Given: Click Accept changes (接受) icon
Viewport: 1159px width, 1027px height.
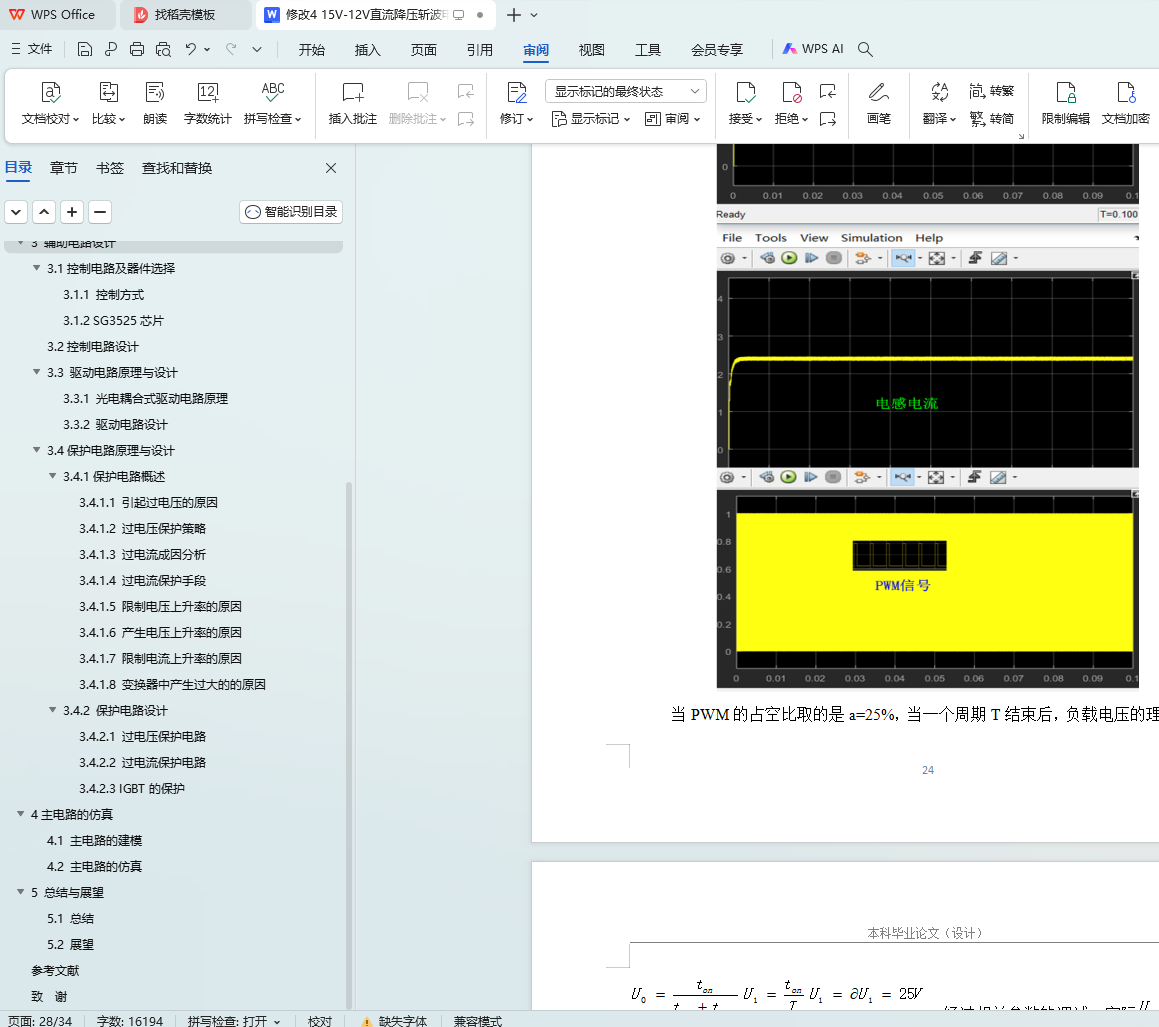Looking at the screenshot, I should coord(746,92).
